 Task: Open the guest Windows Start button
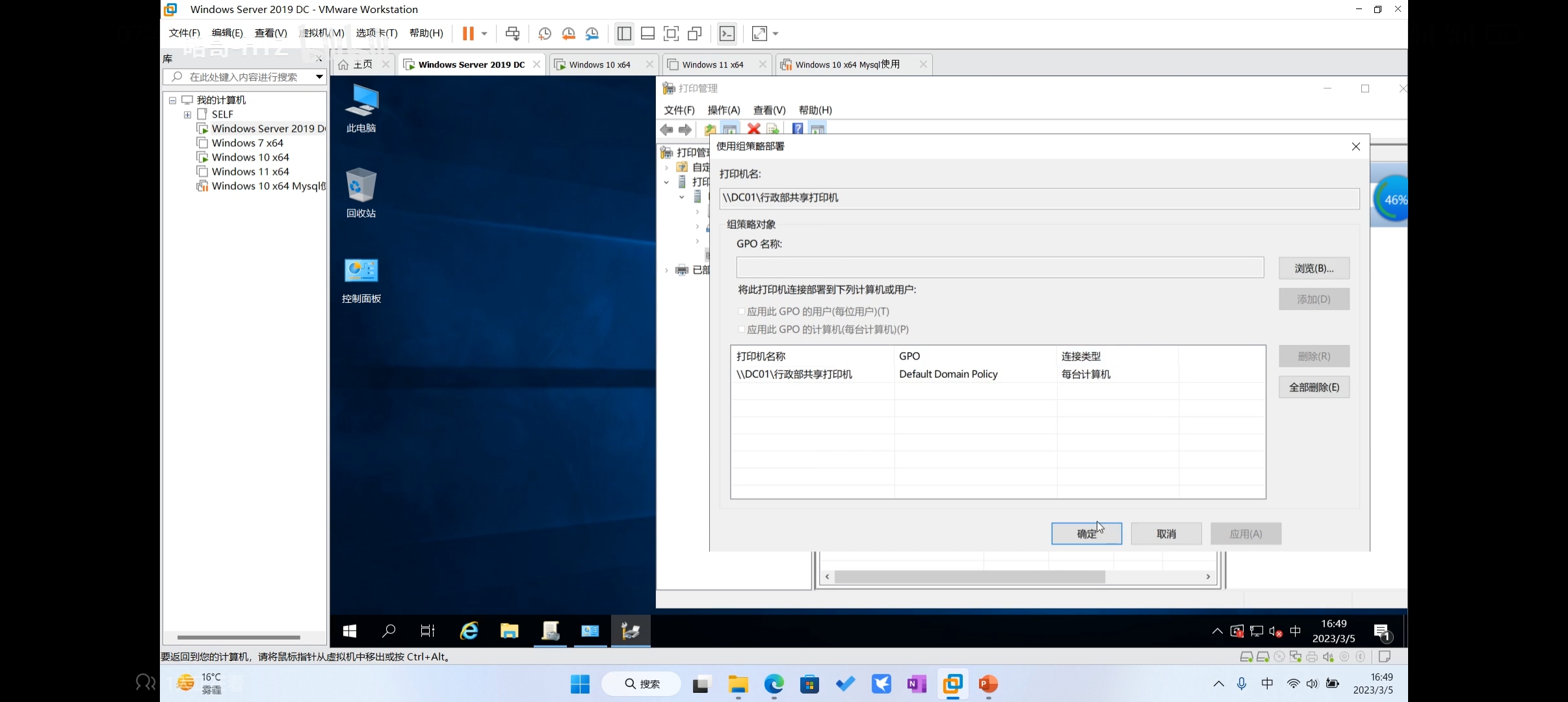pyautogui.click(x=349, y=630)
